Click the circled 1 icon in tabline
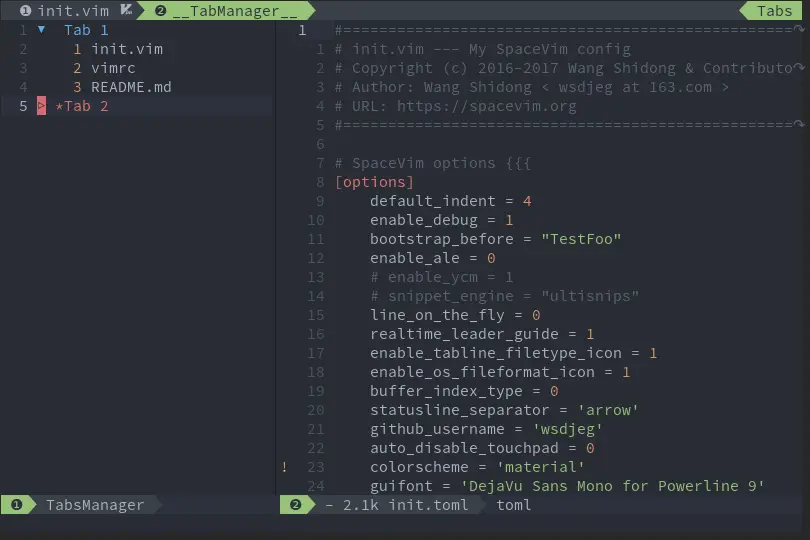 [x=25, y=10]
